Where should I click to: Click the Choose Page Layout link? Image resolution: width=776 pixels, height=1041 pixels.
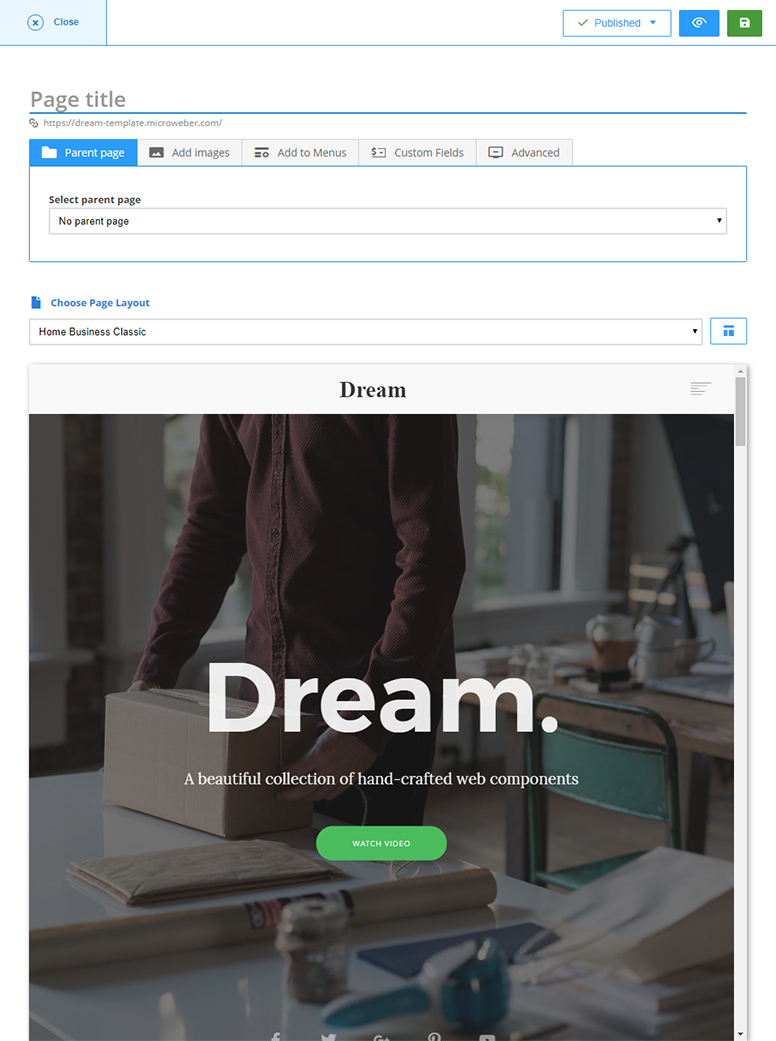(100, 303)
